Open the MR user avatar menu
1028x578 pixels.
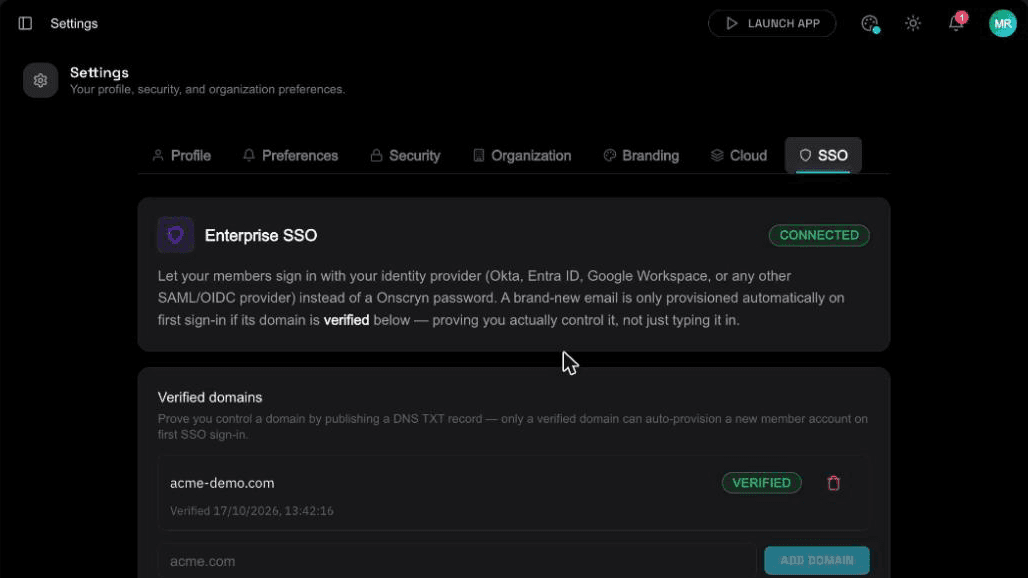(x=1002, y=24)
